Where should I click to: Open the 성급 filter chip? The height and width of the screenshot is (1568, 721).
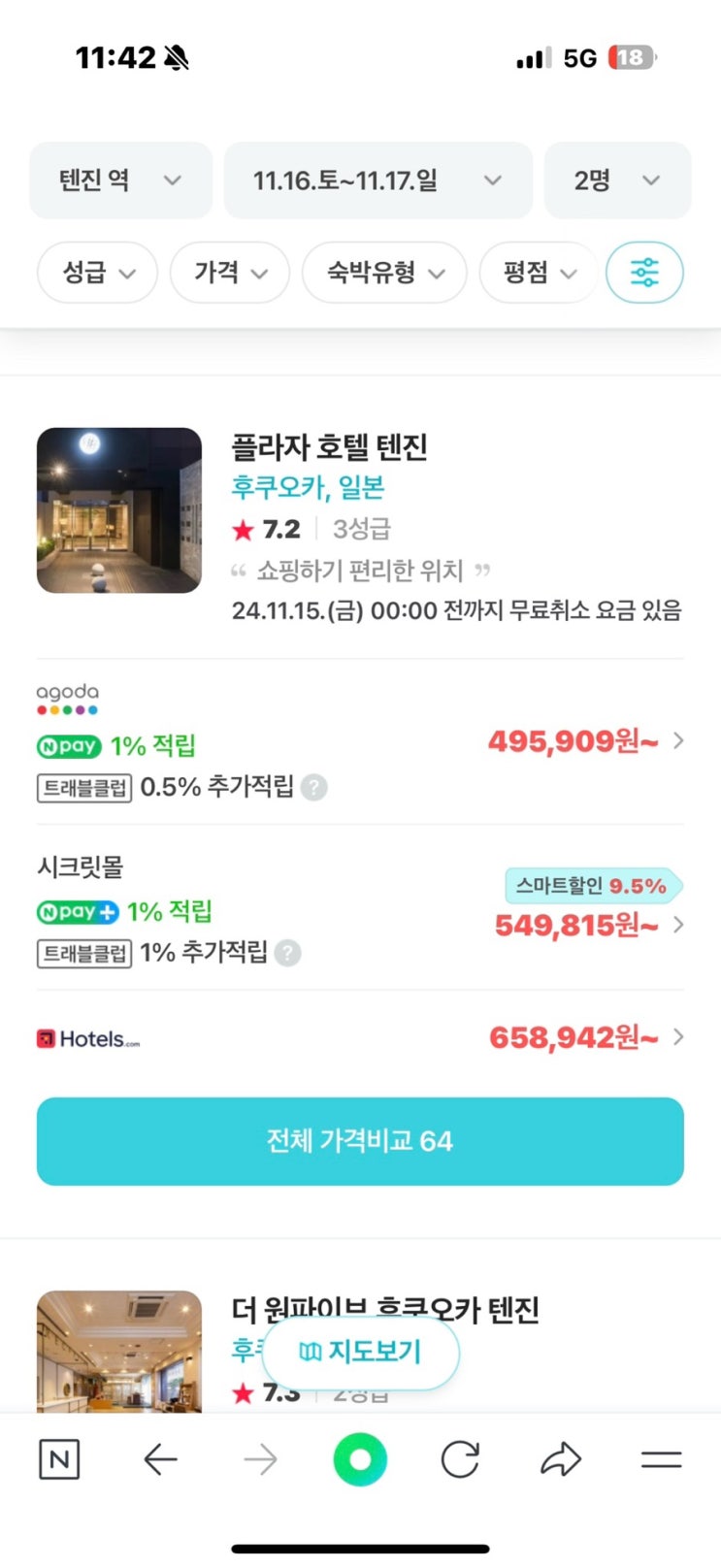point(97,273)
